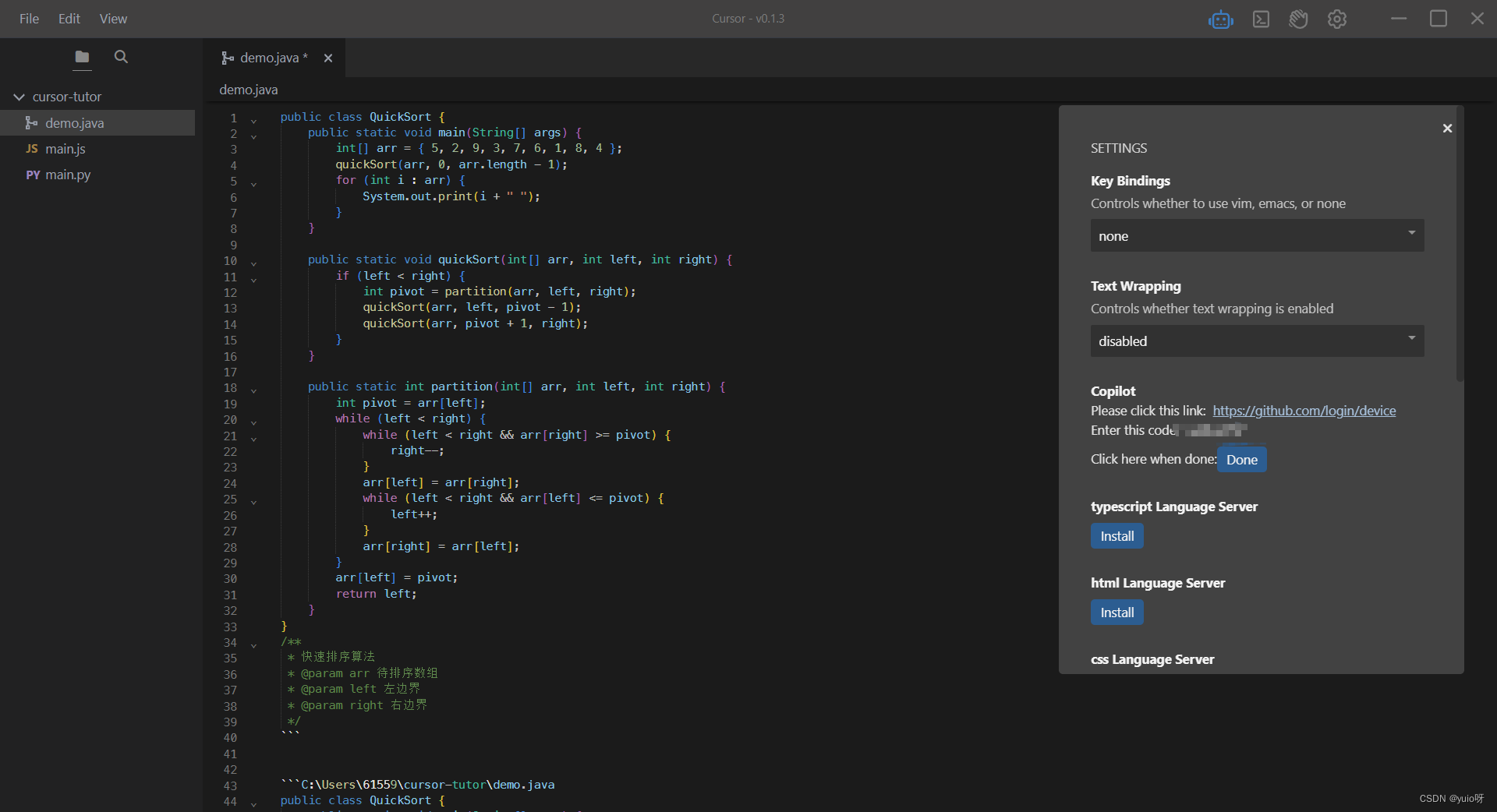Click the 'css Language Server' label
Image resolution: width=1497 pixels, height=812 pixels.
click(1152, 659)
